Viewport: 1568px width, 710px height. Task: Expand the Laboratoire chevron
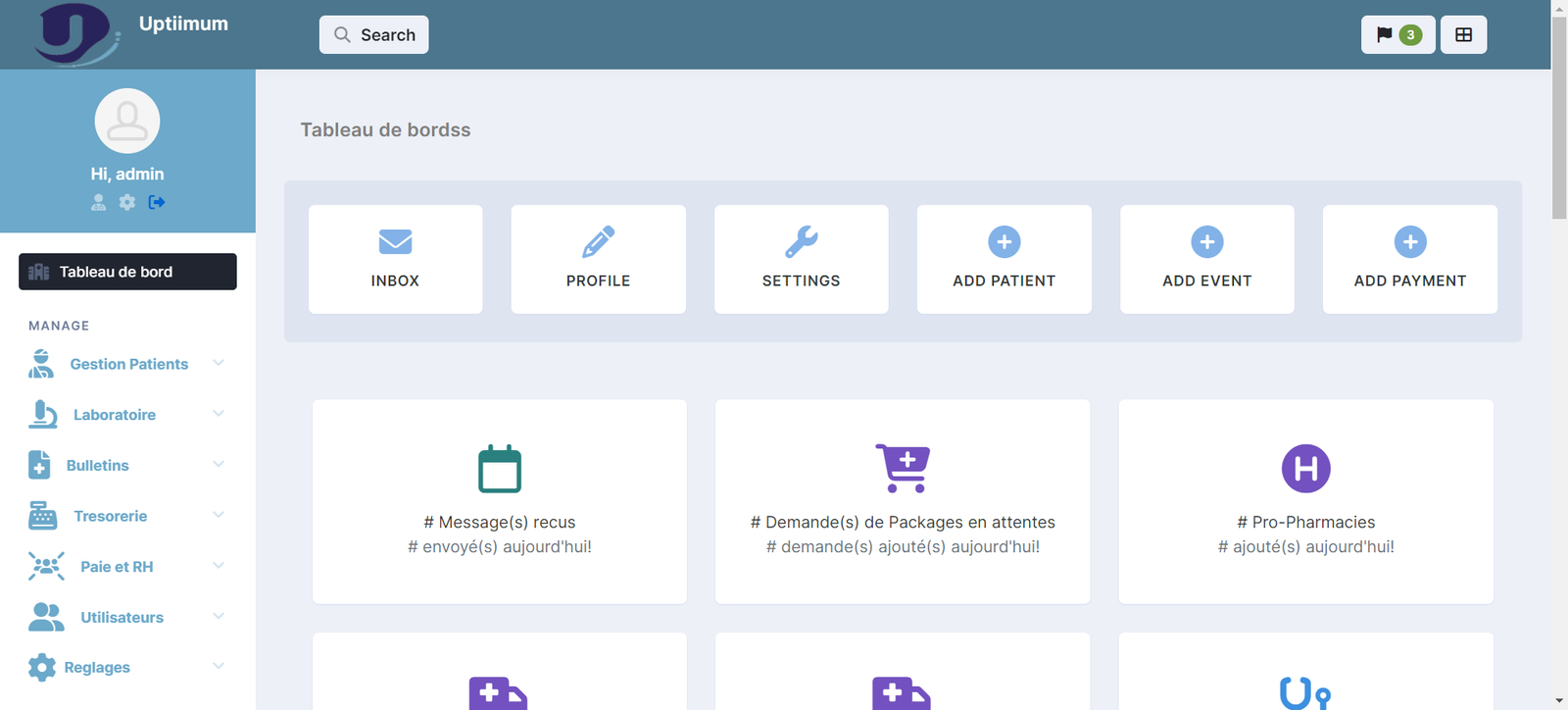(219, 414)
